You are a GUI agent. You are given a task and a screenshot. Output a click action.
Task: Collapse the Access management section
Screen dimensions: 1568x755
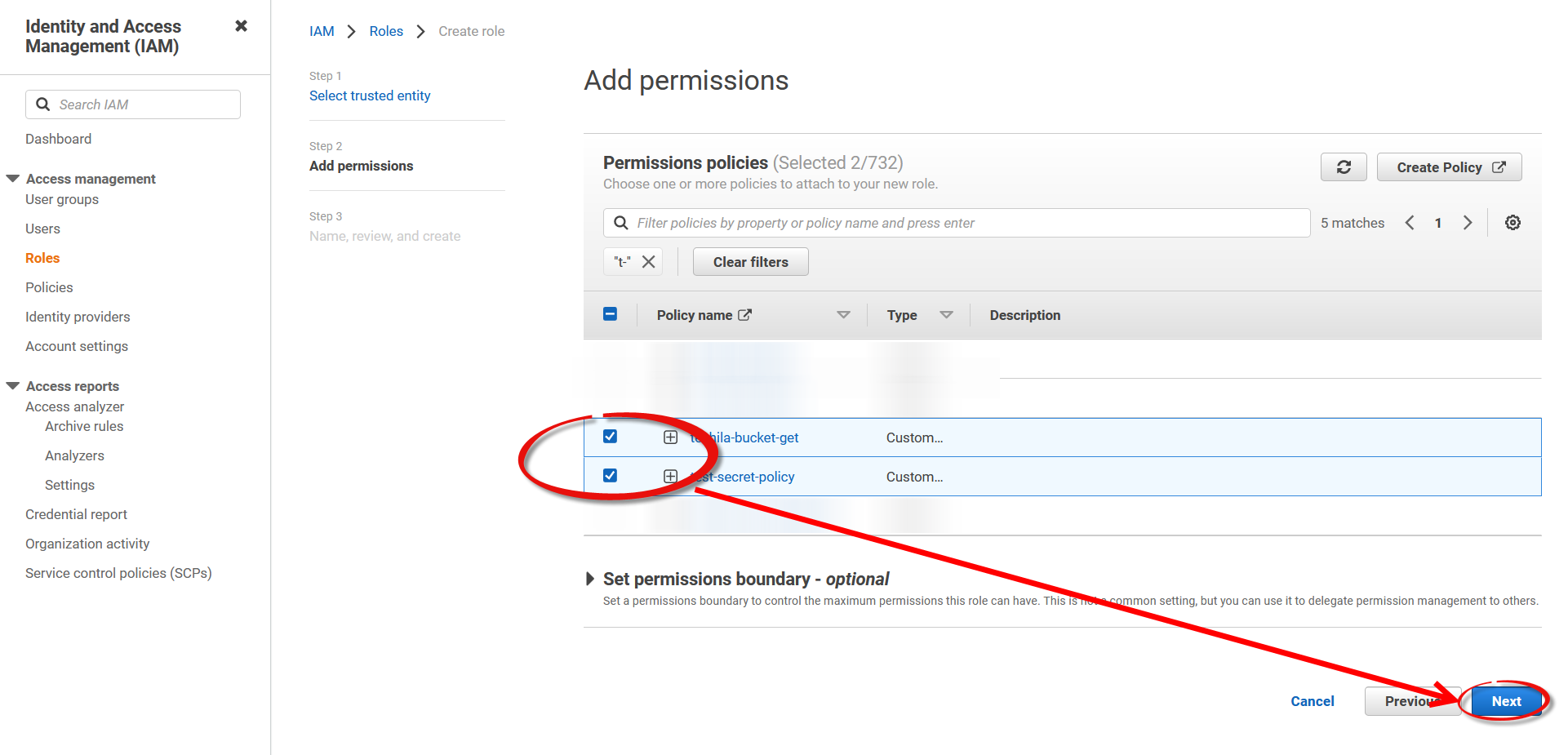coord(13,179)
